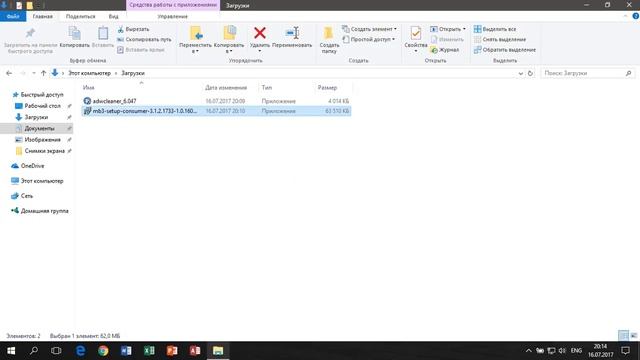
Task: Select the adwcleaner_6.047 file
Action: point(216,101)
